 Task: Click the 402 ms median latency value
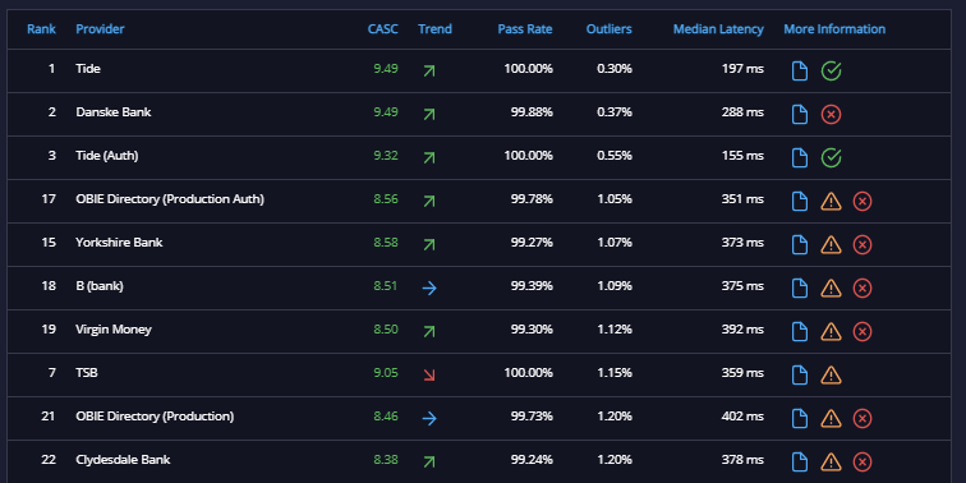click(742, 416)
